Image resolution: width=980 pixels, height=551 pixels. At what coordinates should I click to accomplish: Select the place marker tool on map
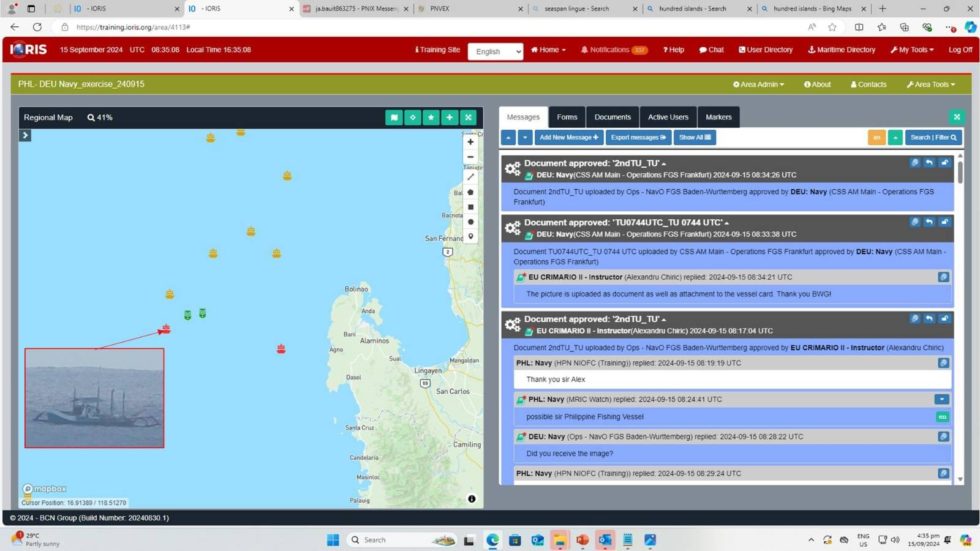tap(470, 237)
